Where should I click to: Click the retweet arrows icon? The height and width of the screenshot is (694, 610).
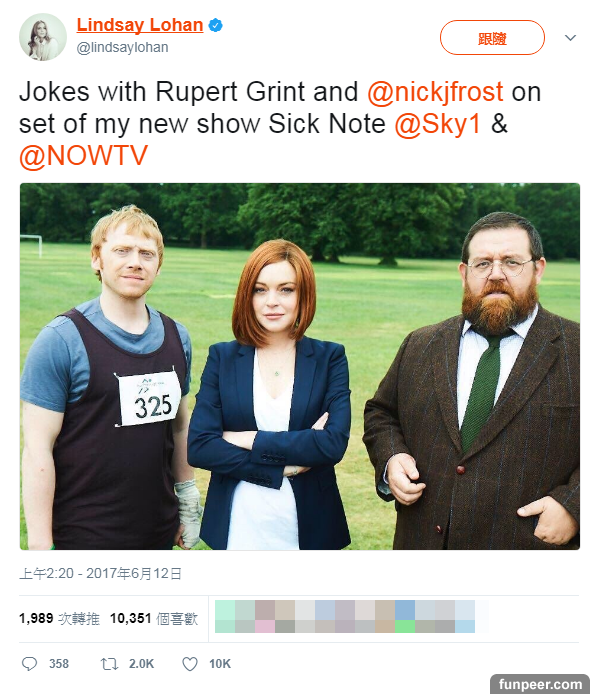[109, 664]
